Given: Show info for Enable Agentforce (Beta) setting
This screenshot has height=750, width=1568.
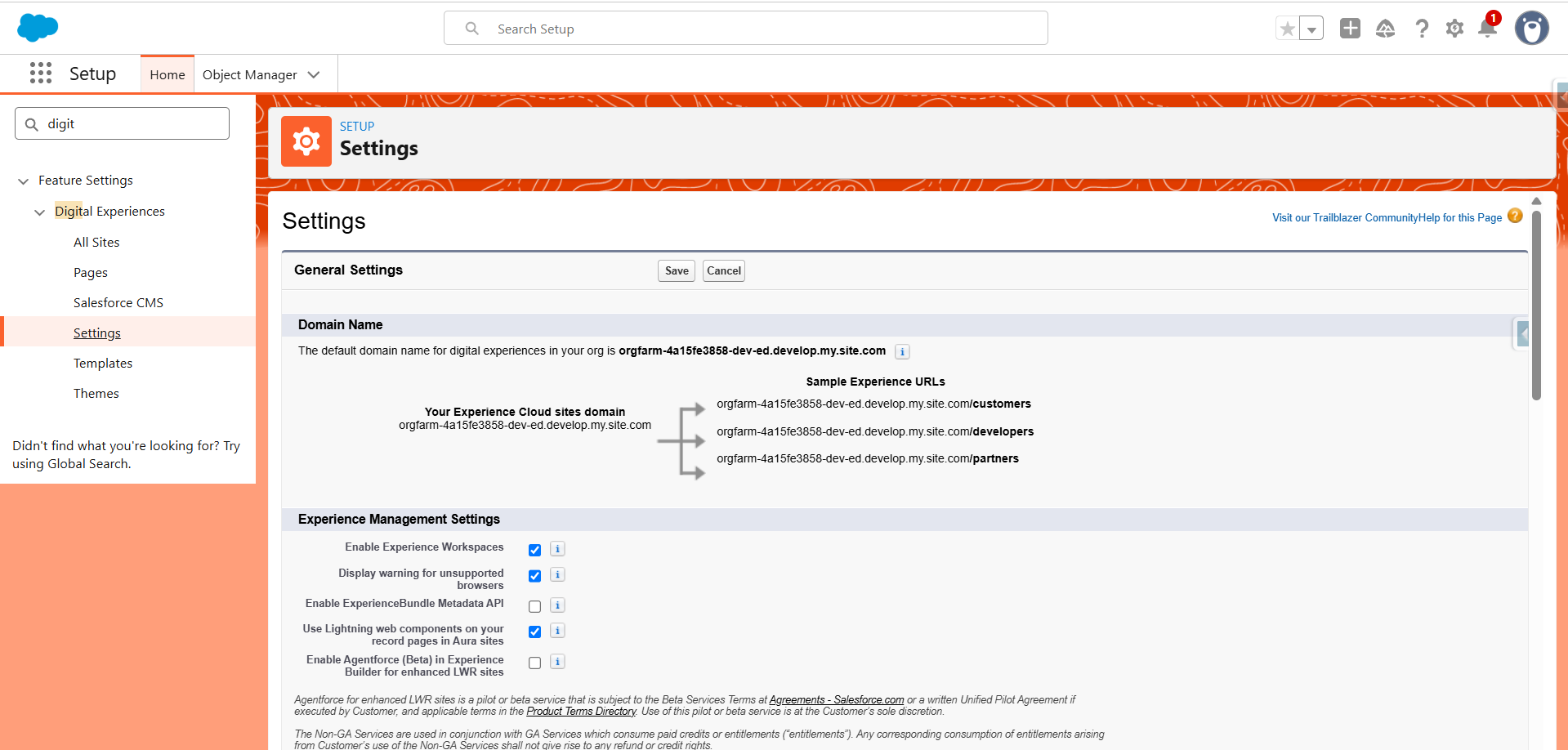Looking at the screenshot, I should click(x=557, y=662).
